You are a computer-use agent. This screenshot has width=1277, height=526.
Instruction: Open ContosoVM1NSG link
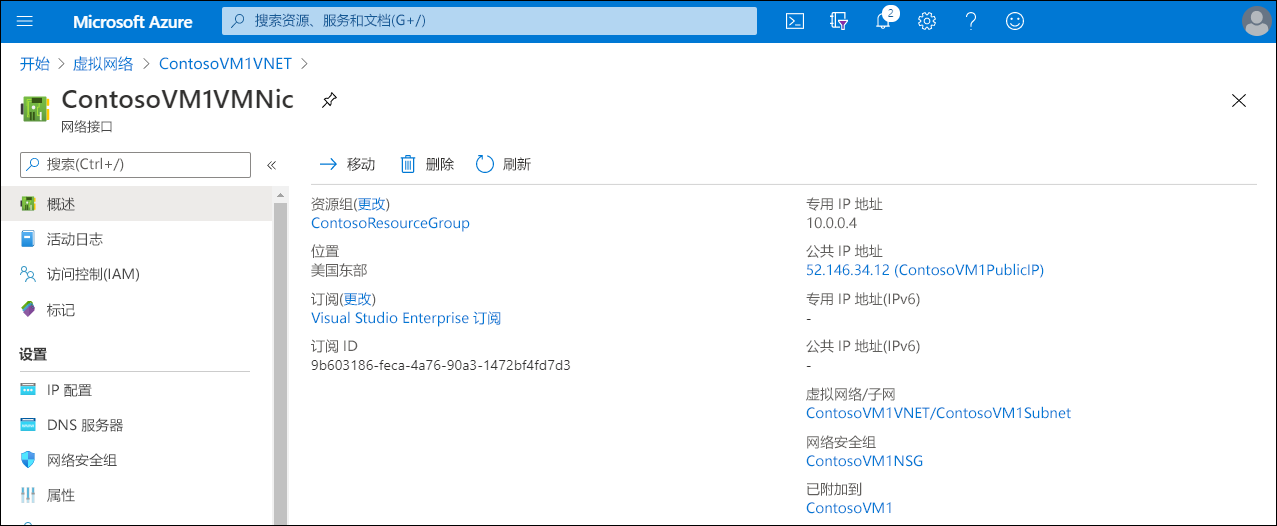(x=864, y=461)
